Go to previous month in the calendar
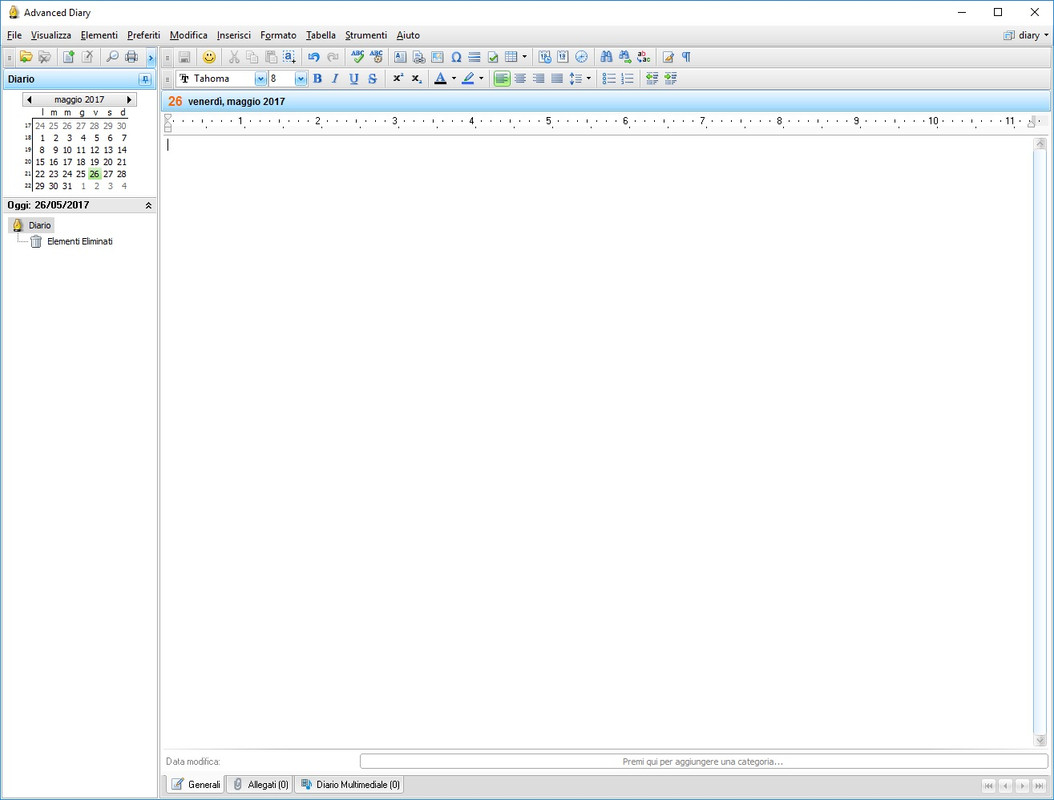 pos(29,99)
